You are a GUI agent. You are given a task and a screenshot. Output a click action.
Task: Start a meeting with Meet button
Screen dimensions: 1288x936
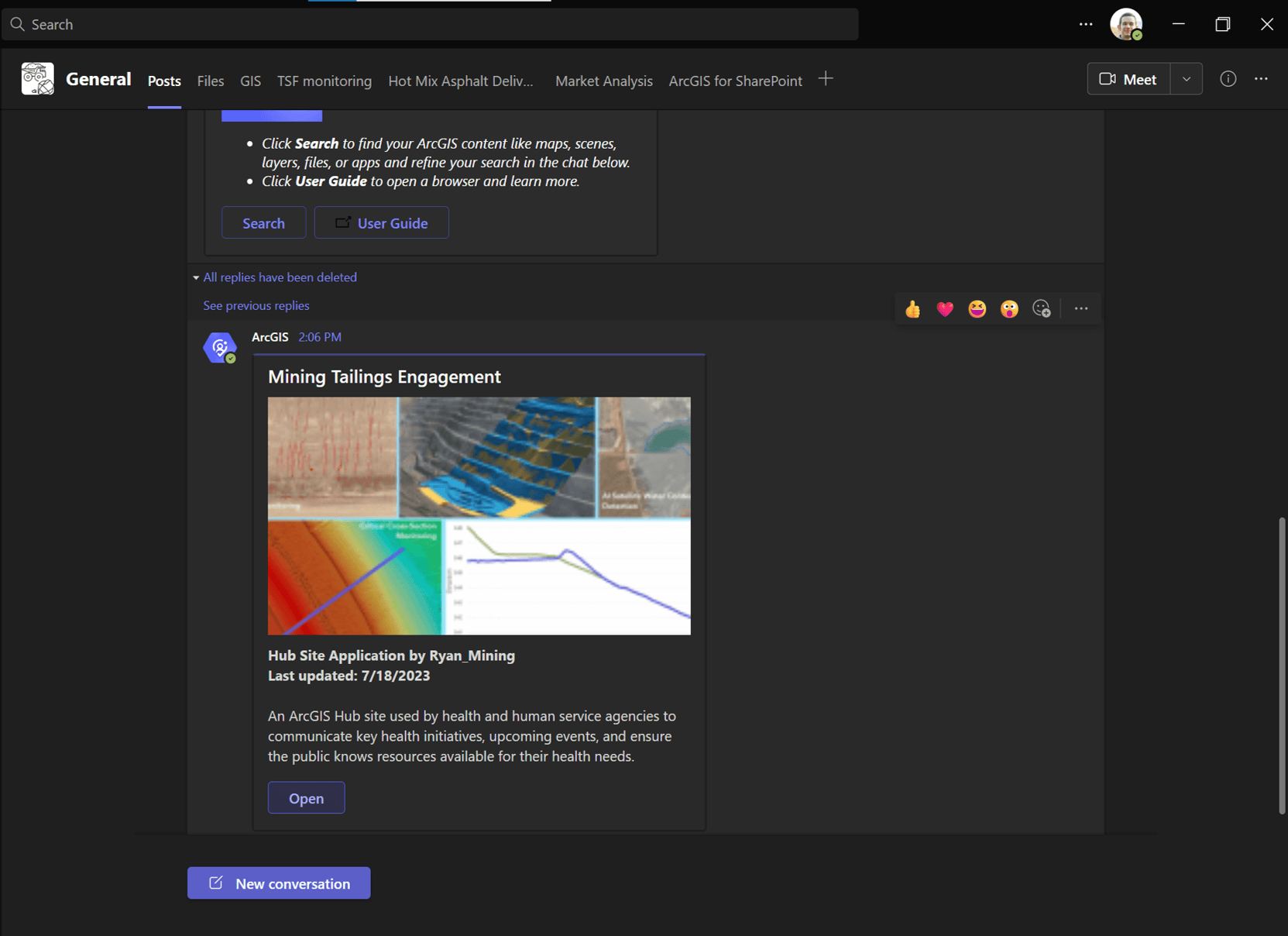(1129, 79)
